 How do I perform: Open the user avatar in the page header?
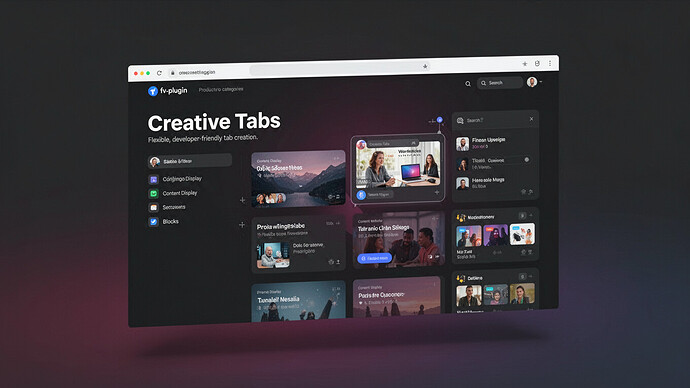pos(532,82)
